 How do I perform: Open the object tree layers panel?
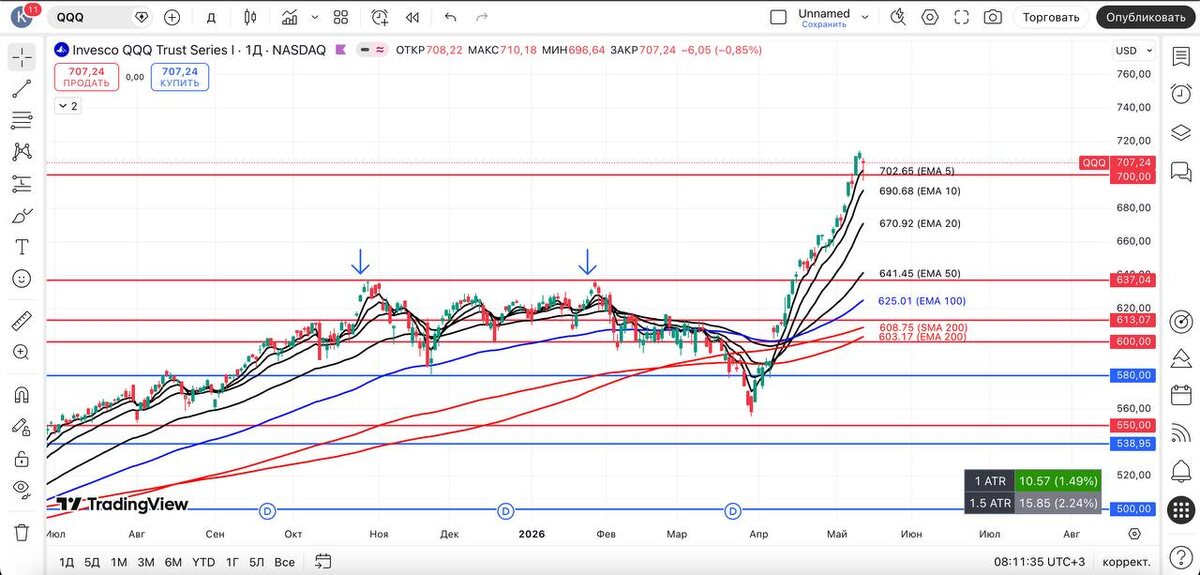click(x=1181, y=132)
